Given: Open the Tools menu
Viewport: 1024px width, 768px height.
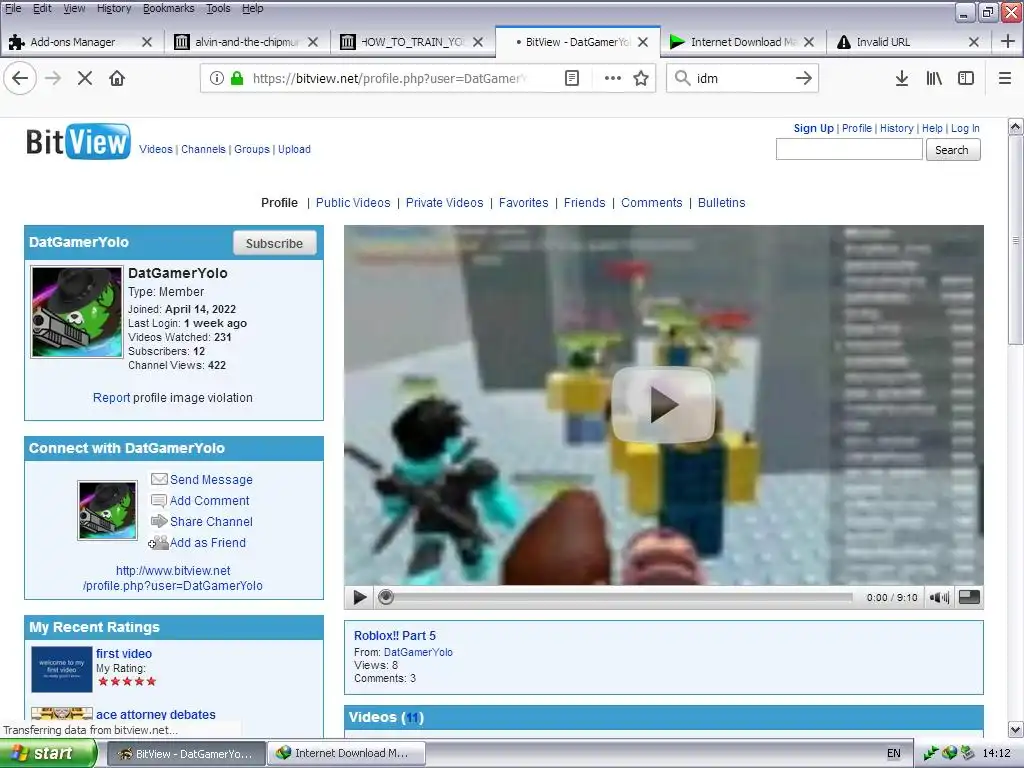Looking at the screenshot, I should point(218,8).
